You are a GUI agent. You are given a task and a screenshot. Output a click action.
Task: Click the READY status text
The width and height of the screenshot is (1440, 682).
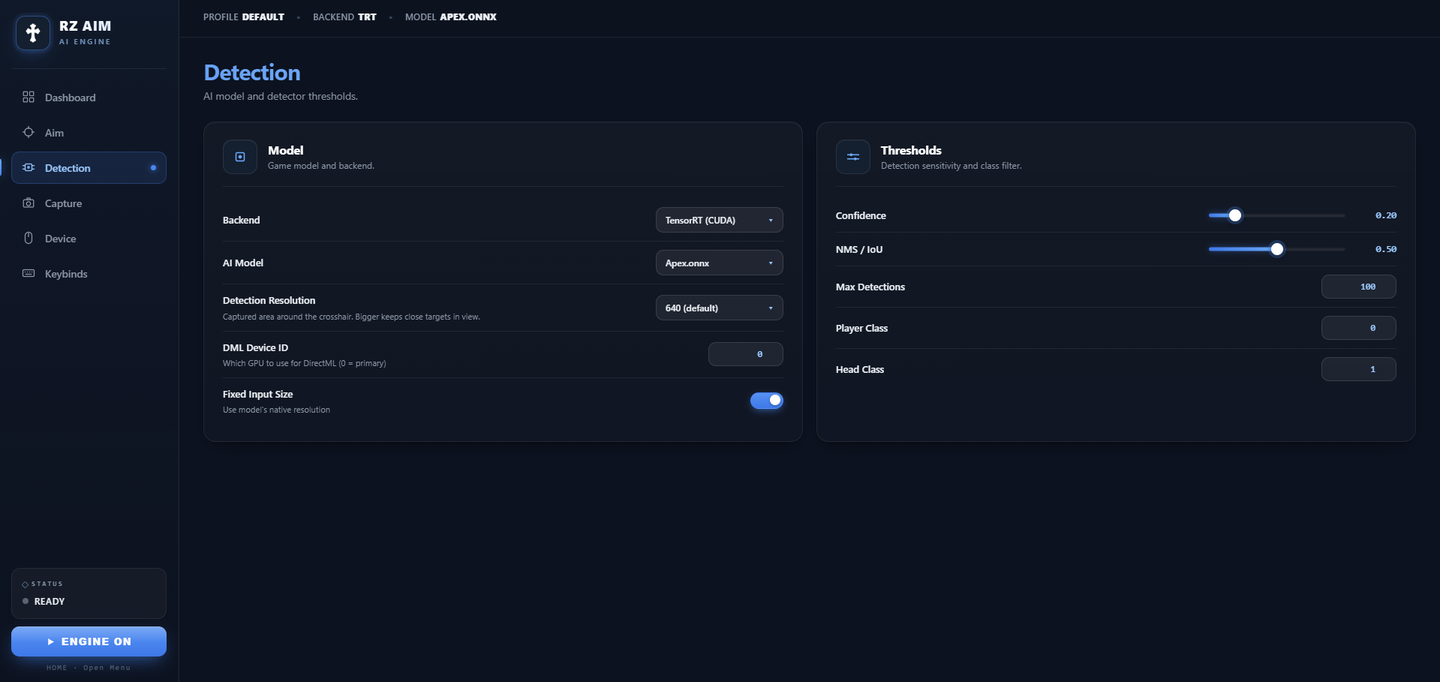49,602
